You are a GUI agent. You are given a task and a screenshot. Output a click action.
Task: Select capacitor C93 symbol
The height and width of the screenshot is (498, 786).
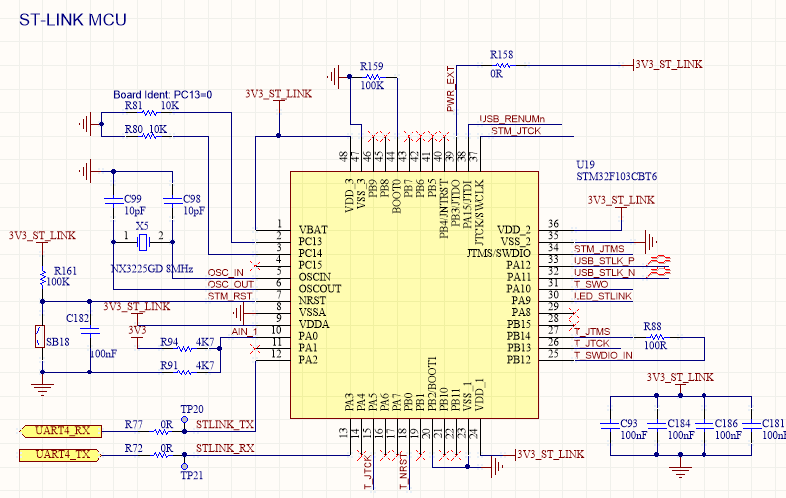coord(610,425)
